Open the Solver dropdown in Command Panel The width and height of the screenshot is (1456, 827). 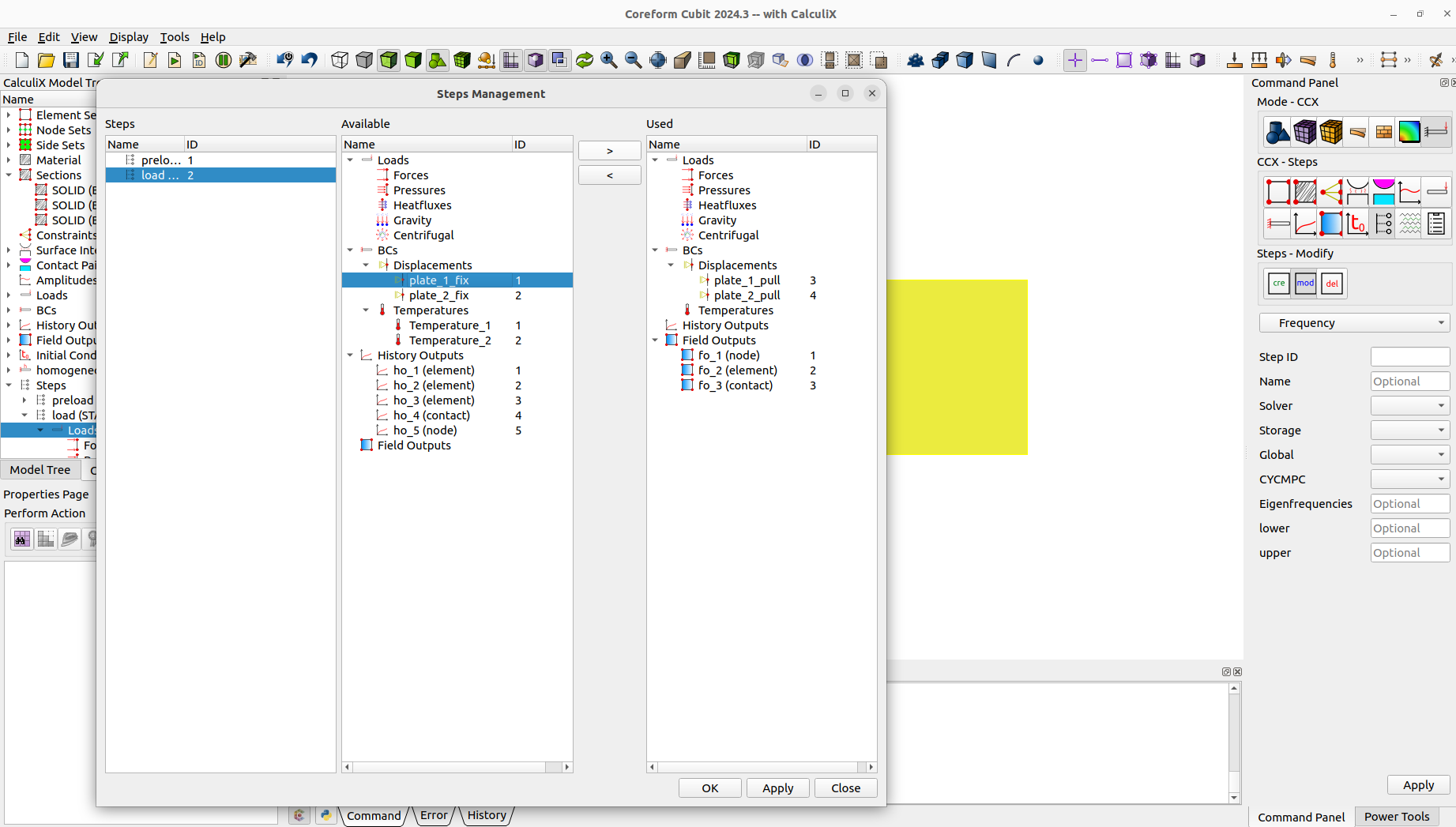(x=1410, y=405)
